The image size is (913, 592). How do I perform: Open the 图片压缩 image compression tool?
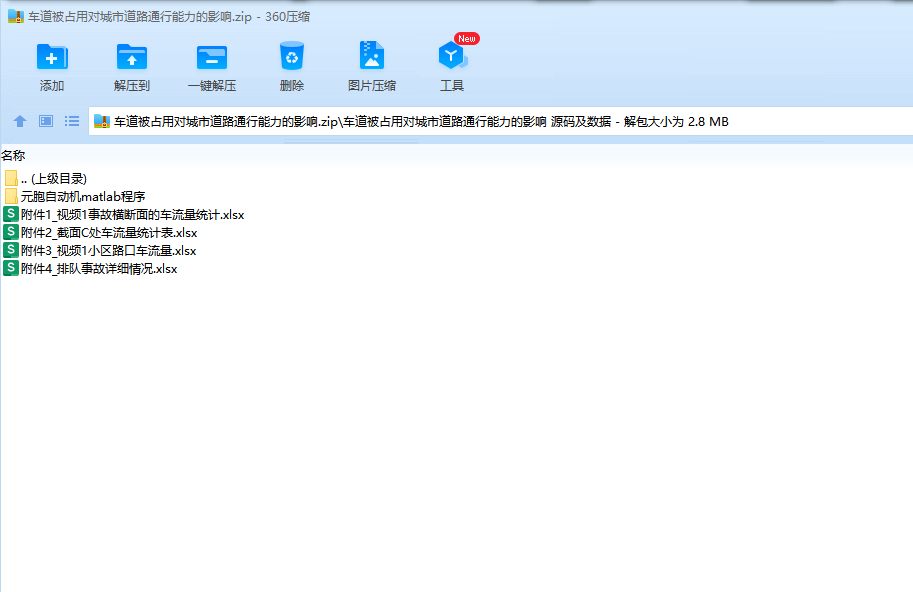[371, 56]
